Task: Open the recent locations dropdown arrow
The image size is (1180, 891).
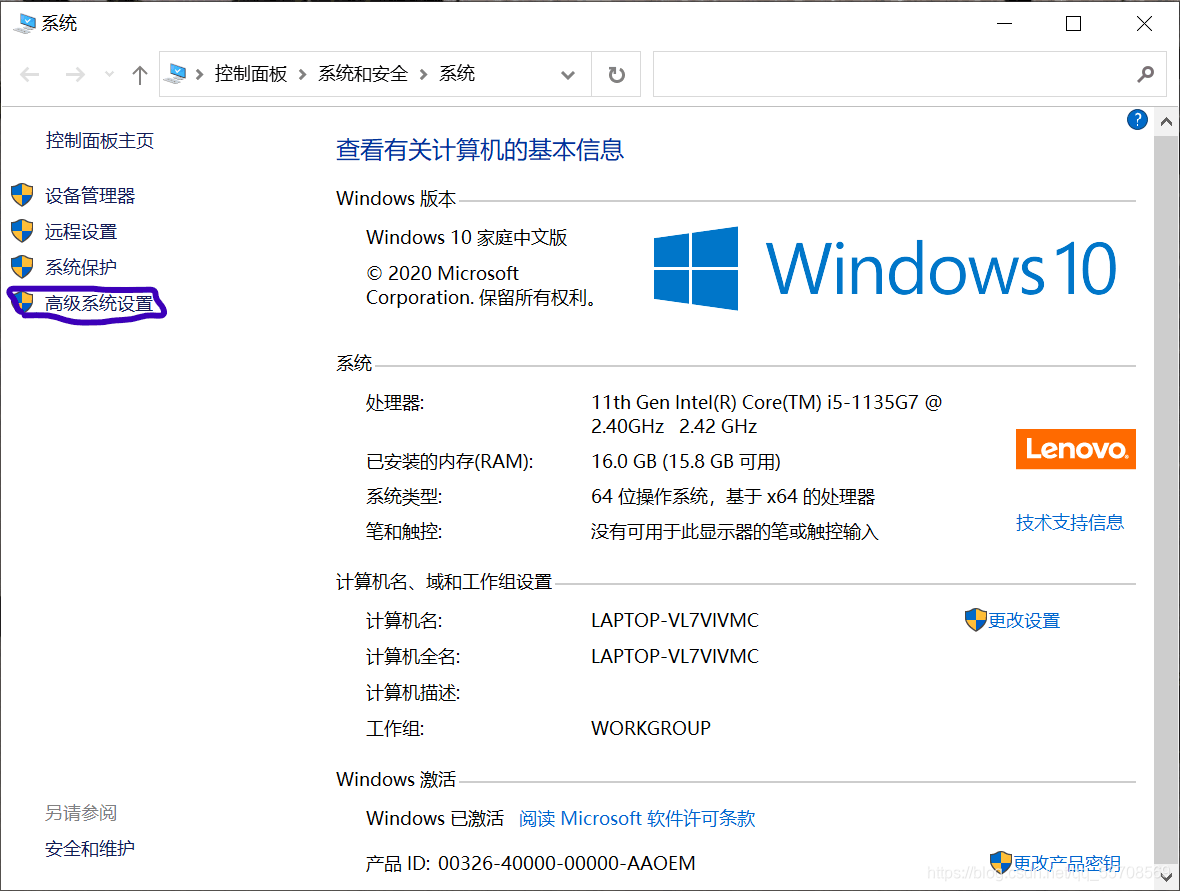Action: tap(110, 75)
